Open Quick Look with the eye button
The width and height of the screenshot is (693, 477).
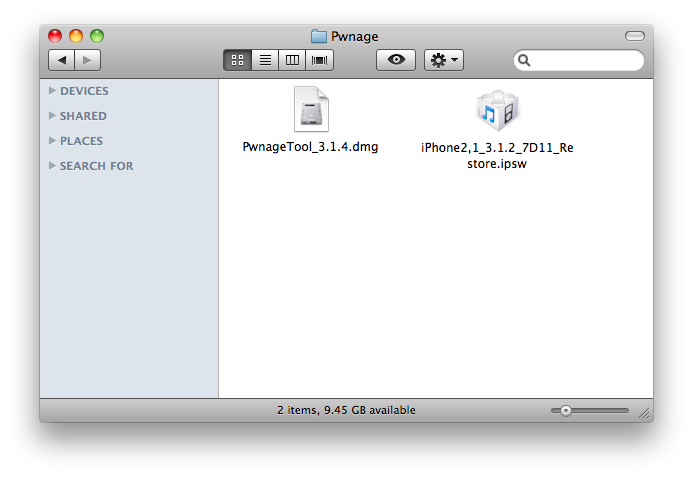(396, 60)
